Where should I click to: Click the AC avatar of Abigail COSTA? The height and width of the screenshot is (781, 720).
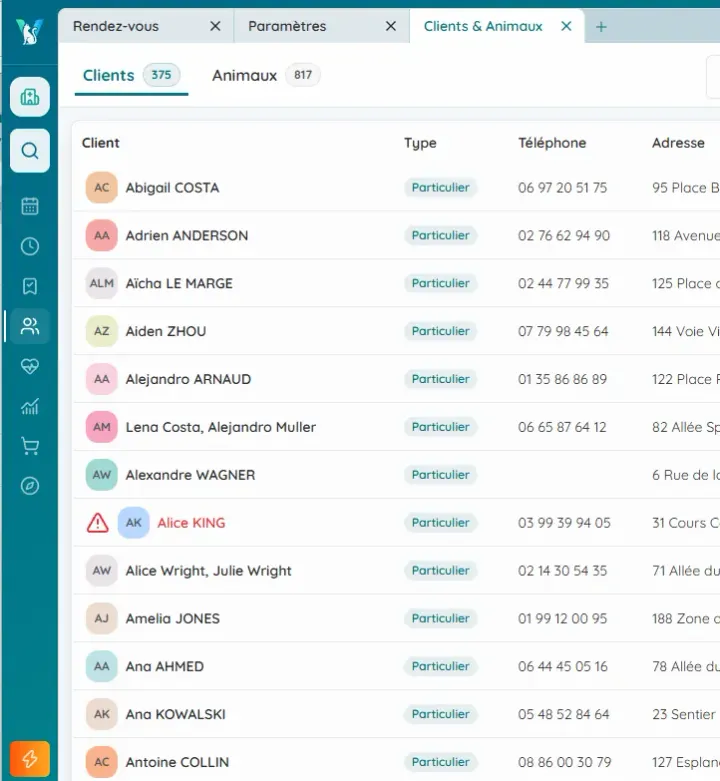click(102, 188)
